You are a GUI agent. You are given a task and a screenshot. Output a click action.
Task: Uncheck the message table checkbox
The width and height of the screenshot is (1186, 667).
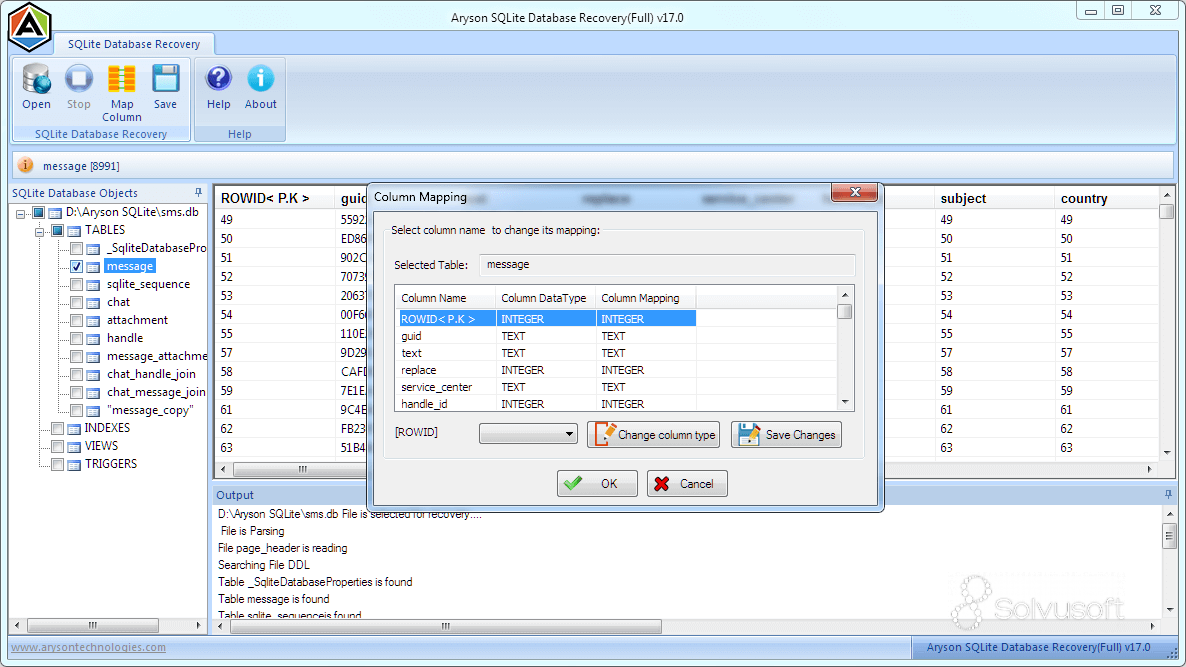[76, 266]
